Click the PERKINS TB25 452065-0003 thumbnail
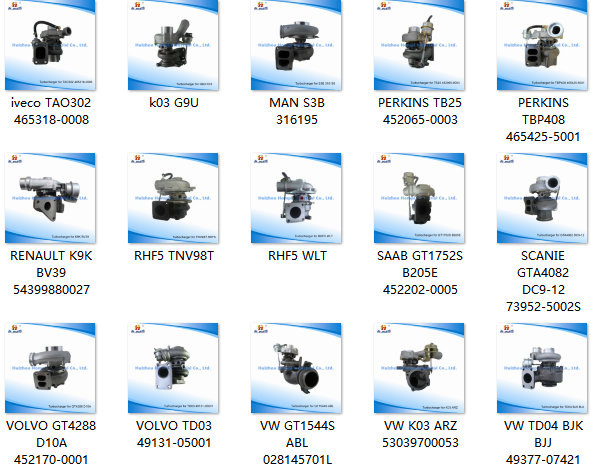 click(x=419, y=45)
